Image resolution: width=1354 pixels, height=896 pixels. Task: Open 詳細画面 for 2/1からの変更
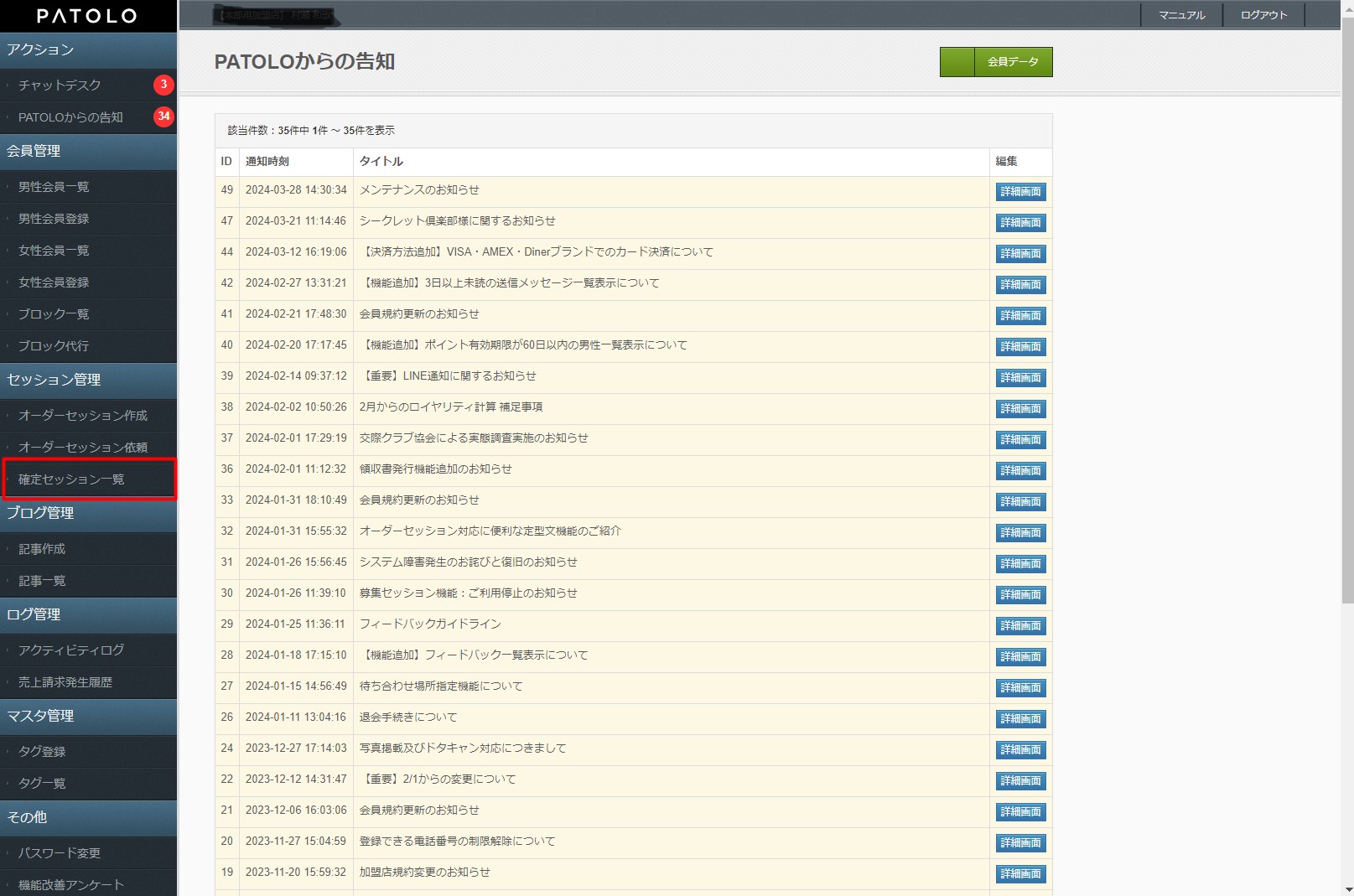(1020, 781)
